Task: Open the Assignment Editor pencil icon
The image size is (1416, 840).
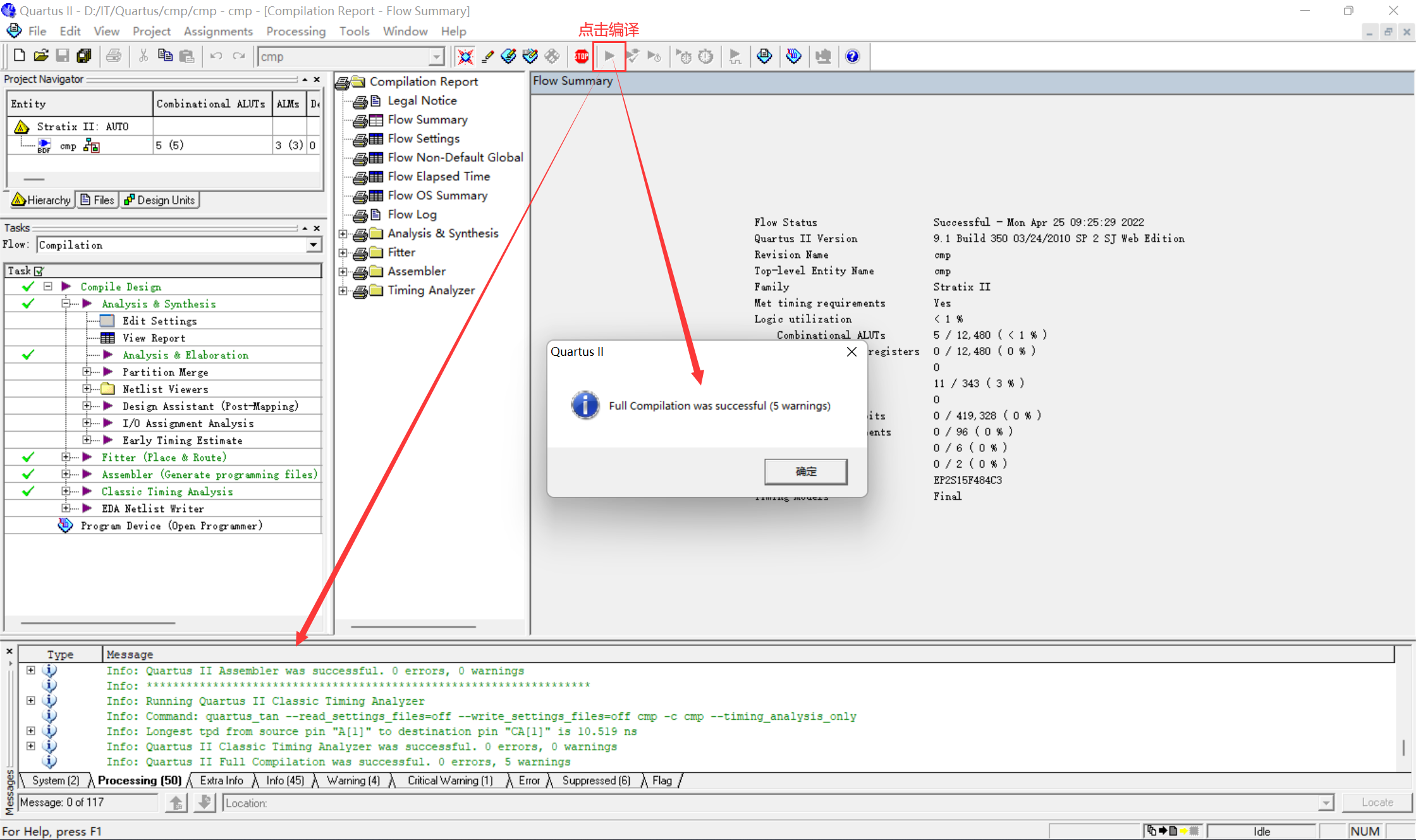Action: pos(487,56)
